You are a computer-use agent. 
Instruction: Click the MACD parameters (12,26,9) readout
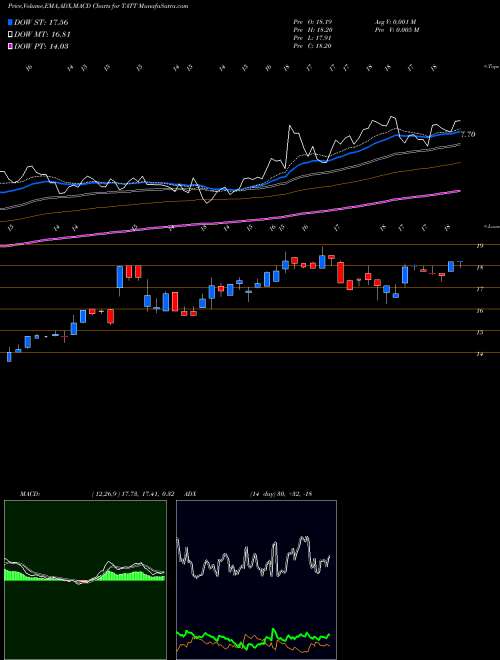tap(132, 493)
